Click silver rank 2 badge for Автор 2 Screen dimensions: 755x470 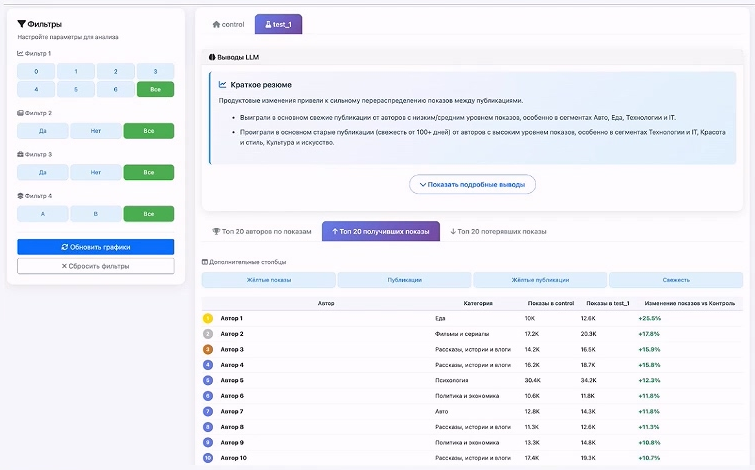point(208,334)
